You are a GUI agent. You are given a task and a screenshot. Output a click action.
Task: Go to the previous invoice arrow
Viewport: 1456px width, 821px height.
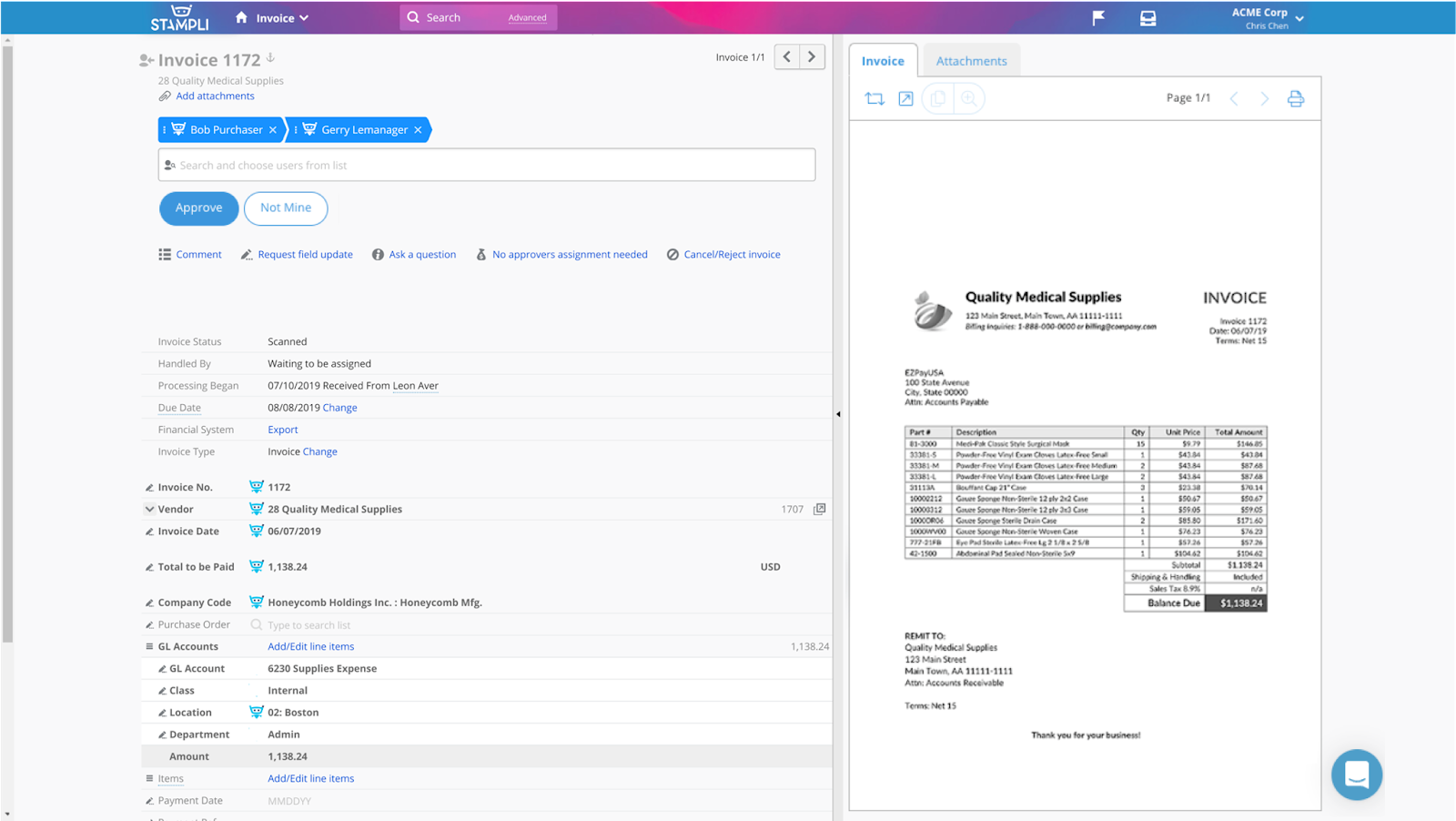click(787, 56)
